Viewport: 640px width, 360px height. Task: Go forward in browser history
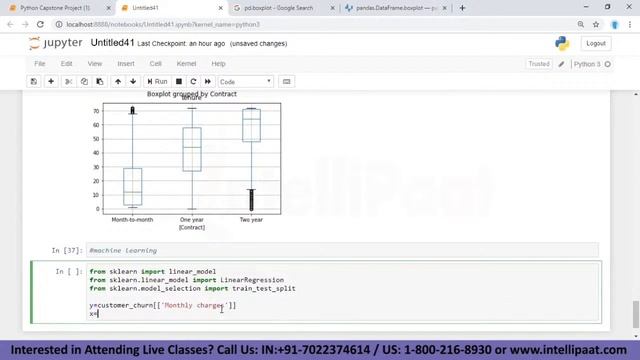click(x=25, y=24)
